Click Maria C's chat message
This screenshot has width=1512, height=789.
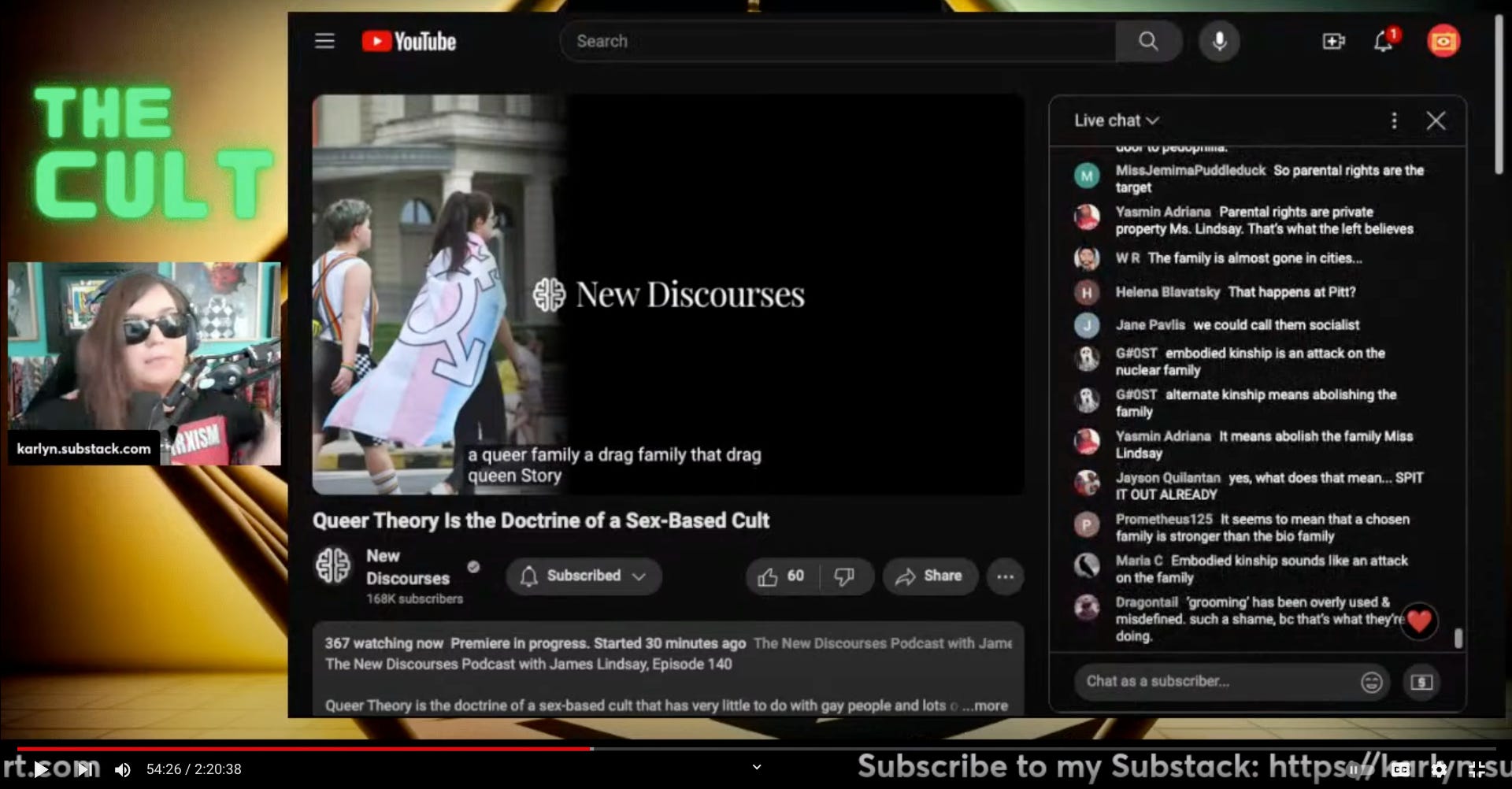tap(1261, 569)
